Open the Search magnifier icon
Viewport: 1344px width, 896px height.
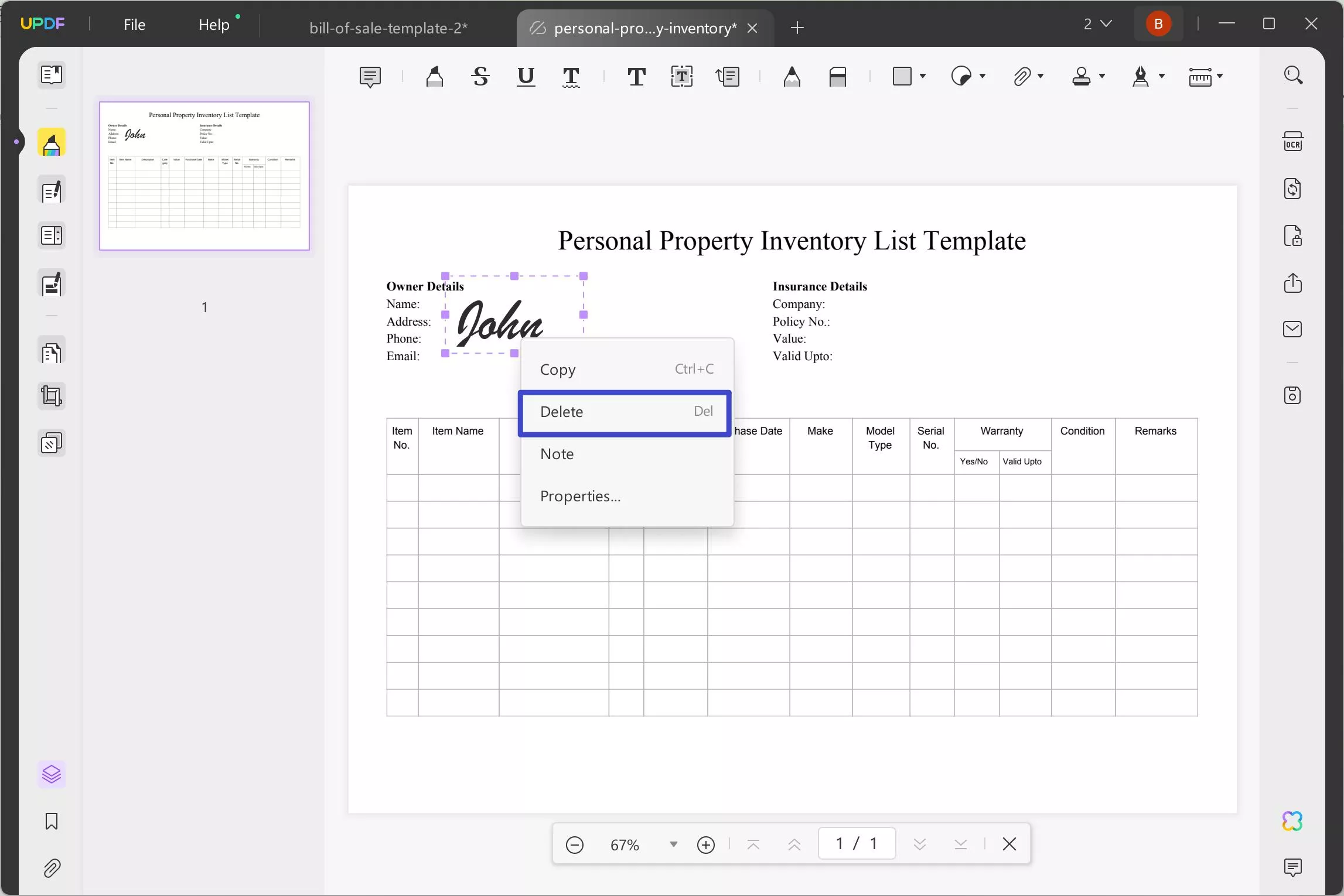coord(1293,75)
